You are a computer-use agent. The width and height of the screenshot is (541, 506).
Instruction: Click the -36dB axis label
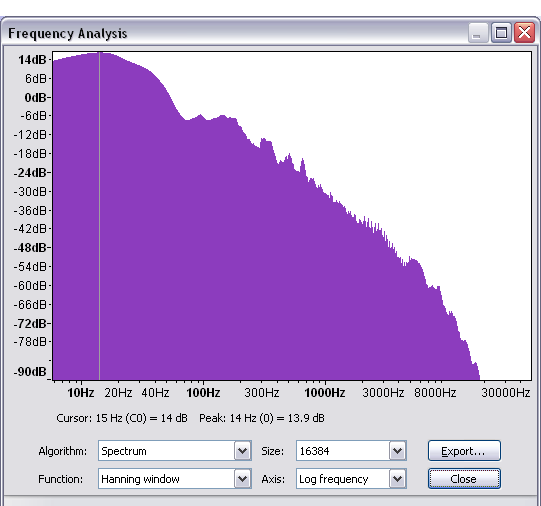[30, 210]
